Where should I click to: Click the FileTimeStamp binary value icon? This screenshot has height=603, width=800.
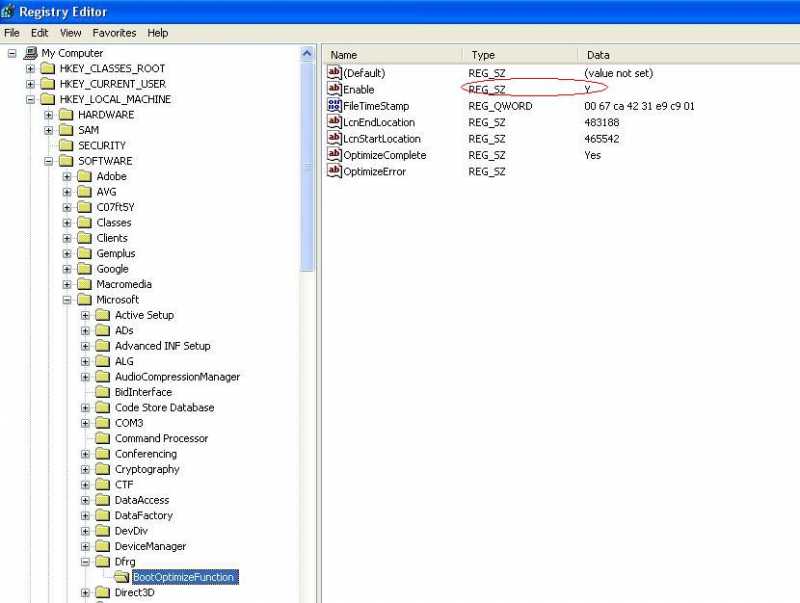coord(334,106)
